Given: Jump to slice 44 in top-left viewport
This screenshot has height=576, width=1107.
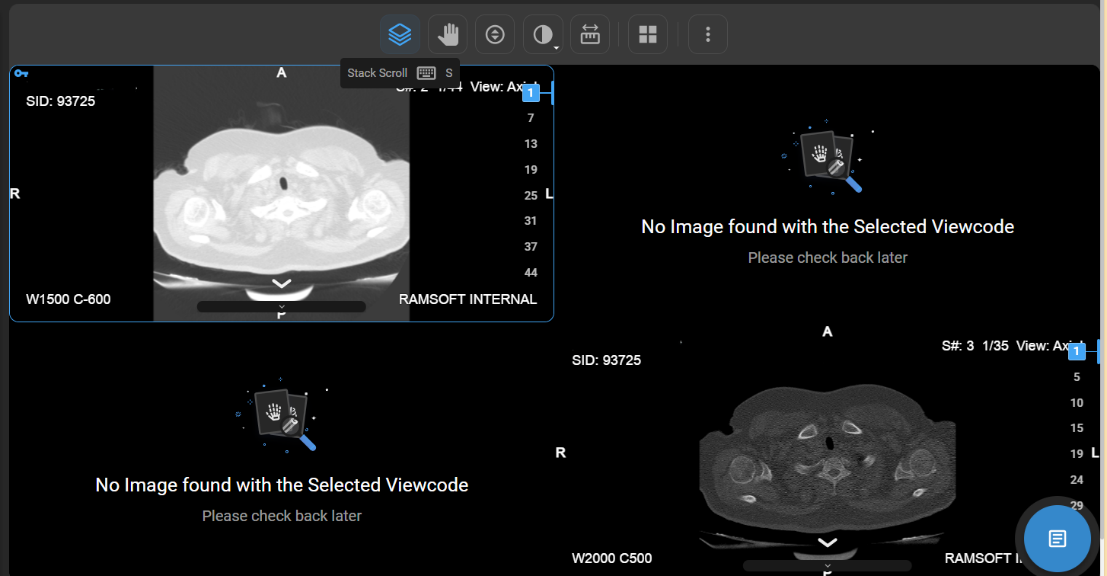Looking at the screenshot, I should [x=531, y=272].
